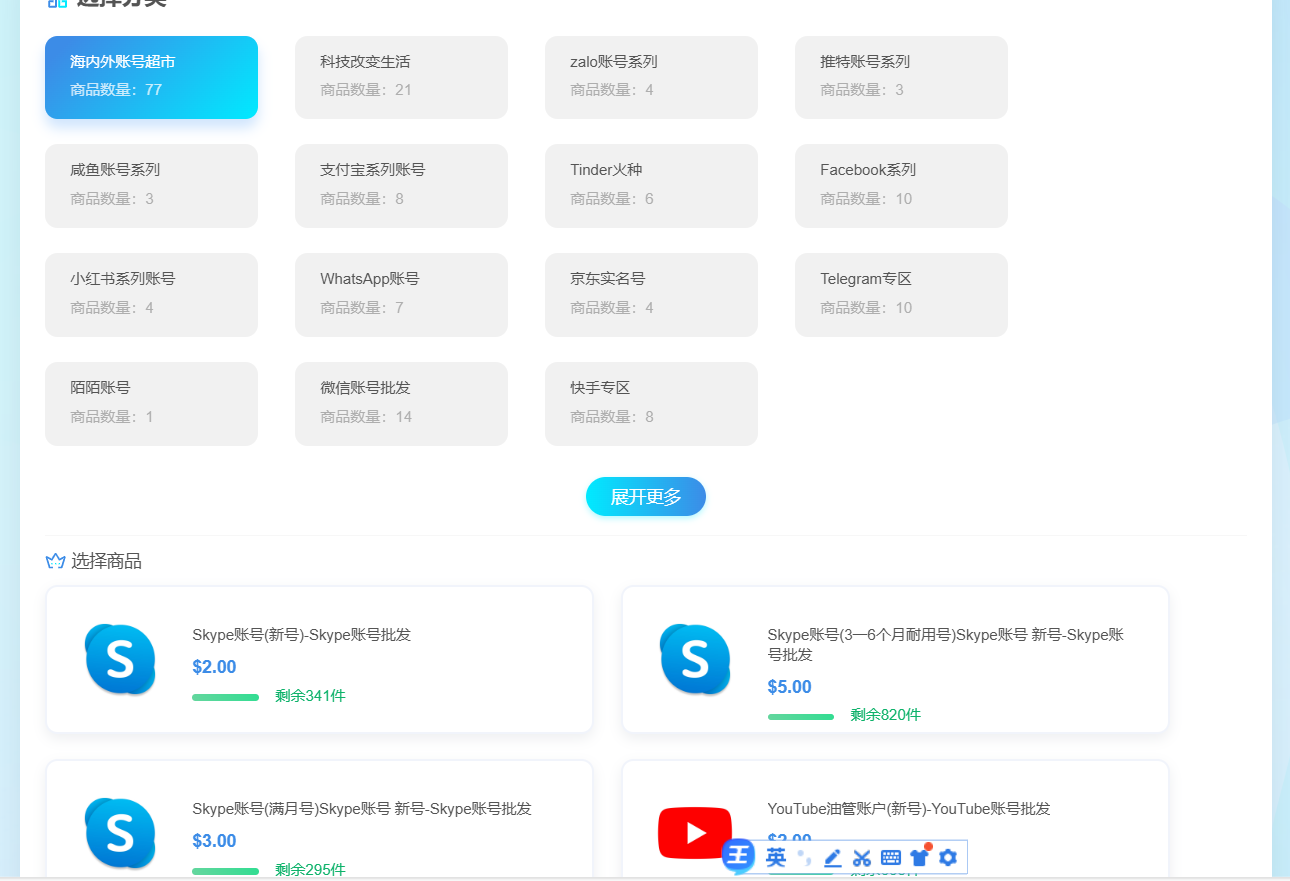Open the 微信账号批发 category
Screen dimensions: 1290x881
click(x=401, y=404)
